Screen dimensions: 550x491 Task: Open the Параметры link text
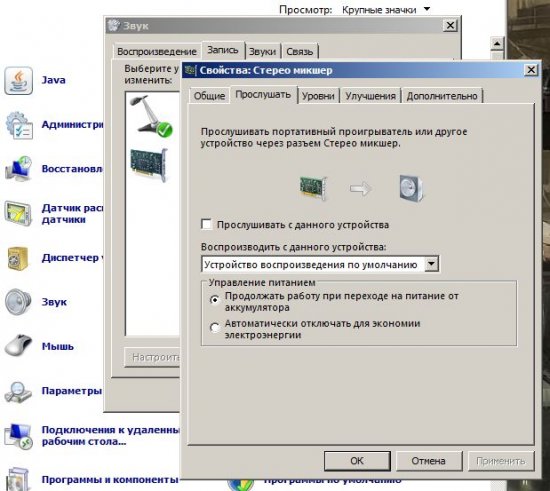pyautogui.click(x=72, y=390)
